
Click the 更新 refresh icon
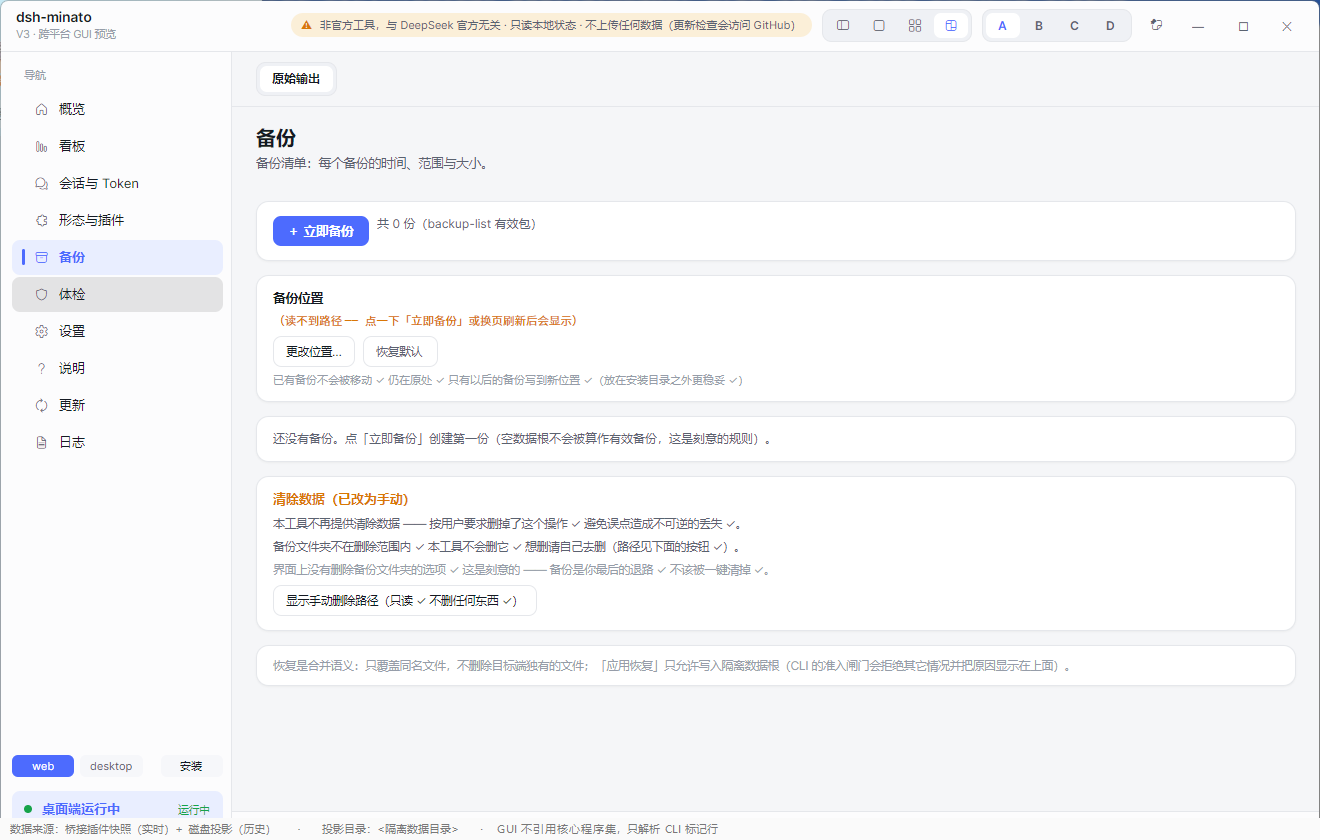pyautogui.click(x=41, y=405)
